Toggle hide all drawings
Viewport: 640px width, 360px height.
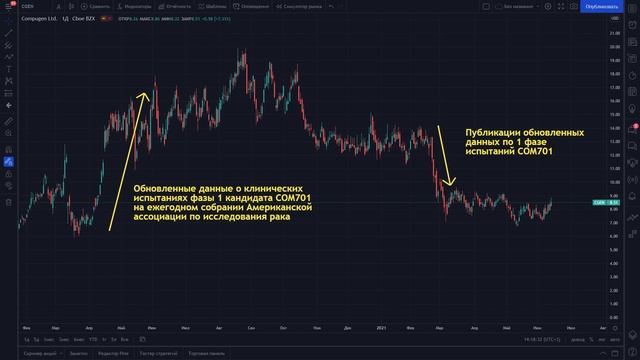click(x=9, y=186)
